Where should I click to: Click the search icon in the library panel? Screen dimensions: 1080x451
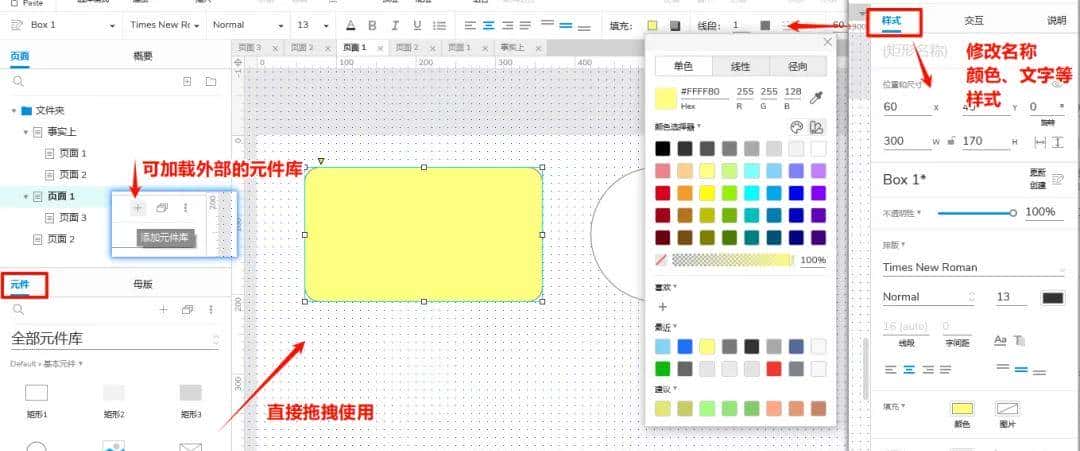pyautogui.click(x=19, y=310)
